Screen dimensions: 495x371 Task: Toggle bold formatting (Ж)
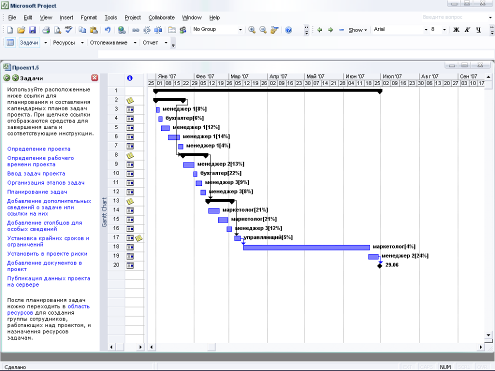coord(456,30)
